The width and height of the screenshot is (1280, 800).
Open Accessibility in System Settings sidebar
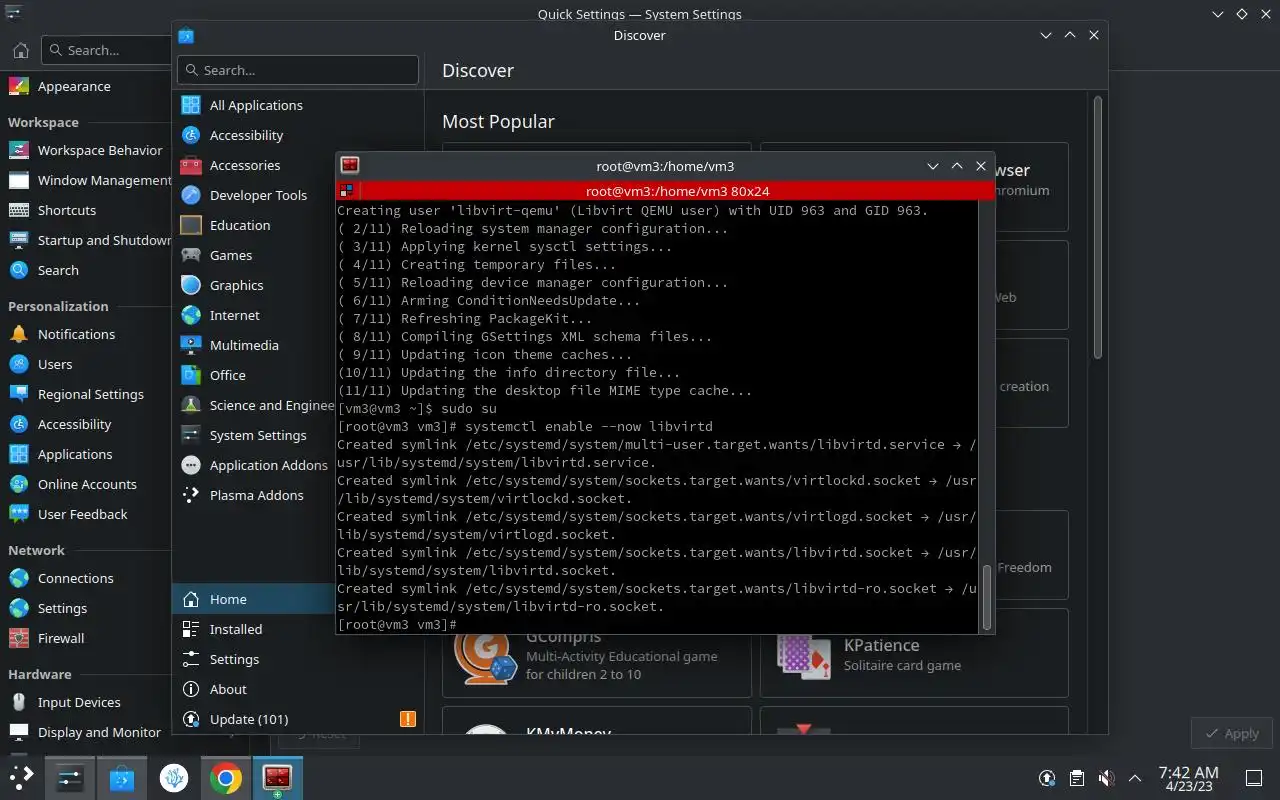point(86,424)
